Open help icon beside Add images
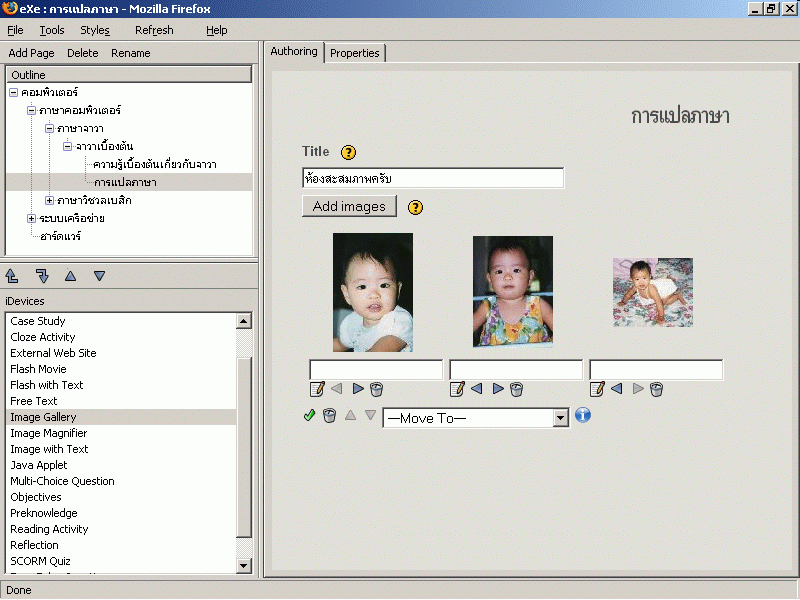Viewport: 800px width, 600px height. tap(415, 207)
